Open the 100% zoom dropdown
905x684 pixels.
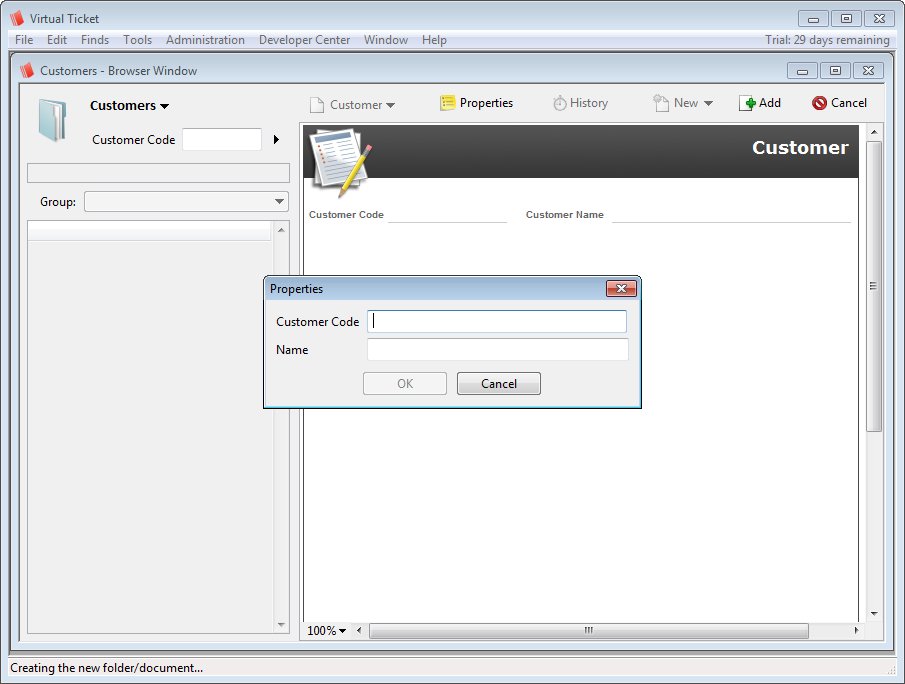pos(326,630)
